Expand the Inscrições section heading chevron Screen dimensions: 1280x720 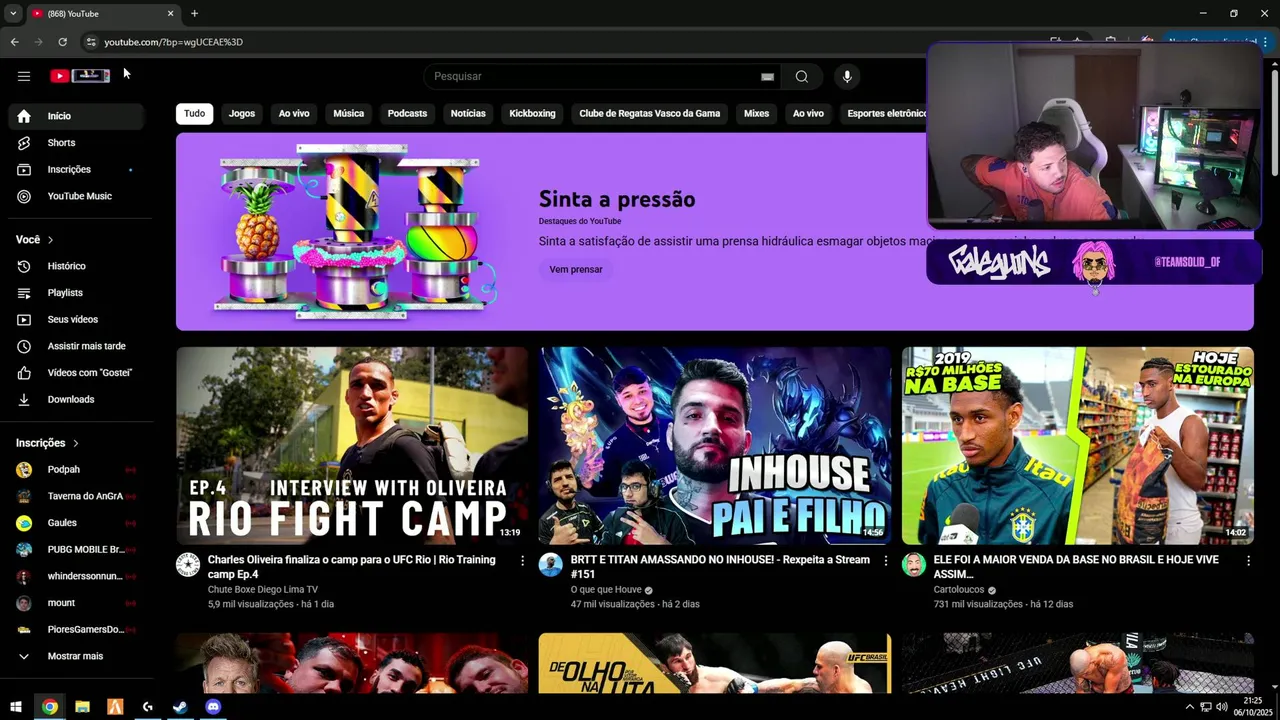point(75,443)
